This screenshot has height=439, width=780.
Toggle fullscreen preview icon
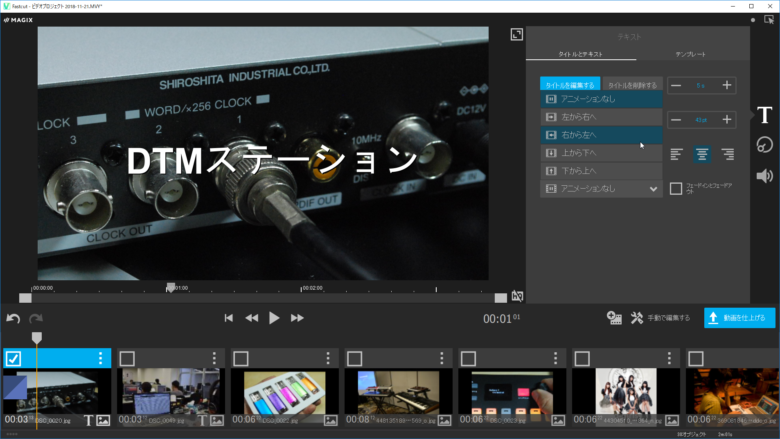coord(517,34)
